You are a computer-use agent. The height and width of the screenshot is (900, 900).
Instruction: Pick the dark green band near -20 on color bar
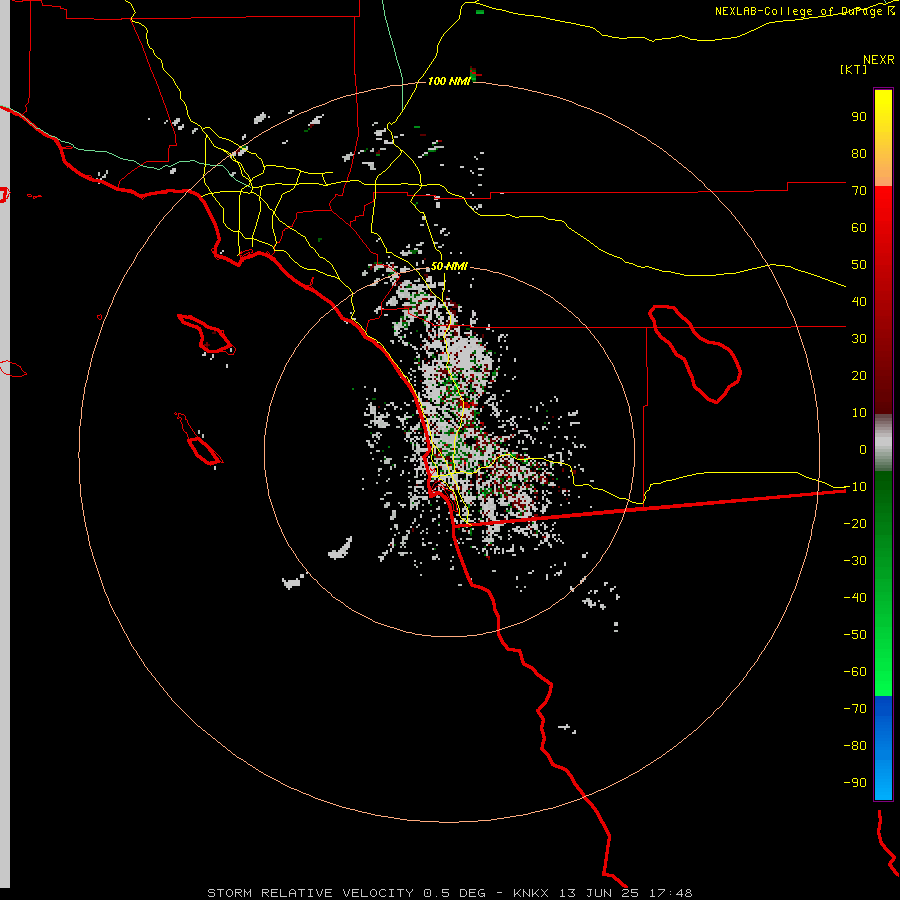click(x=883, y=517)
